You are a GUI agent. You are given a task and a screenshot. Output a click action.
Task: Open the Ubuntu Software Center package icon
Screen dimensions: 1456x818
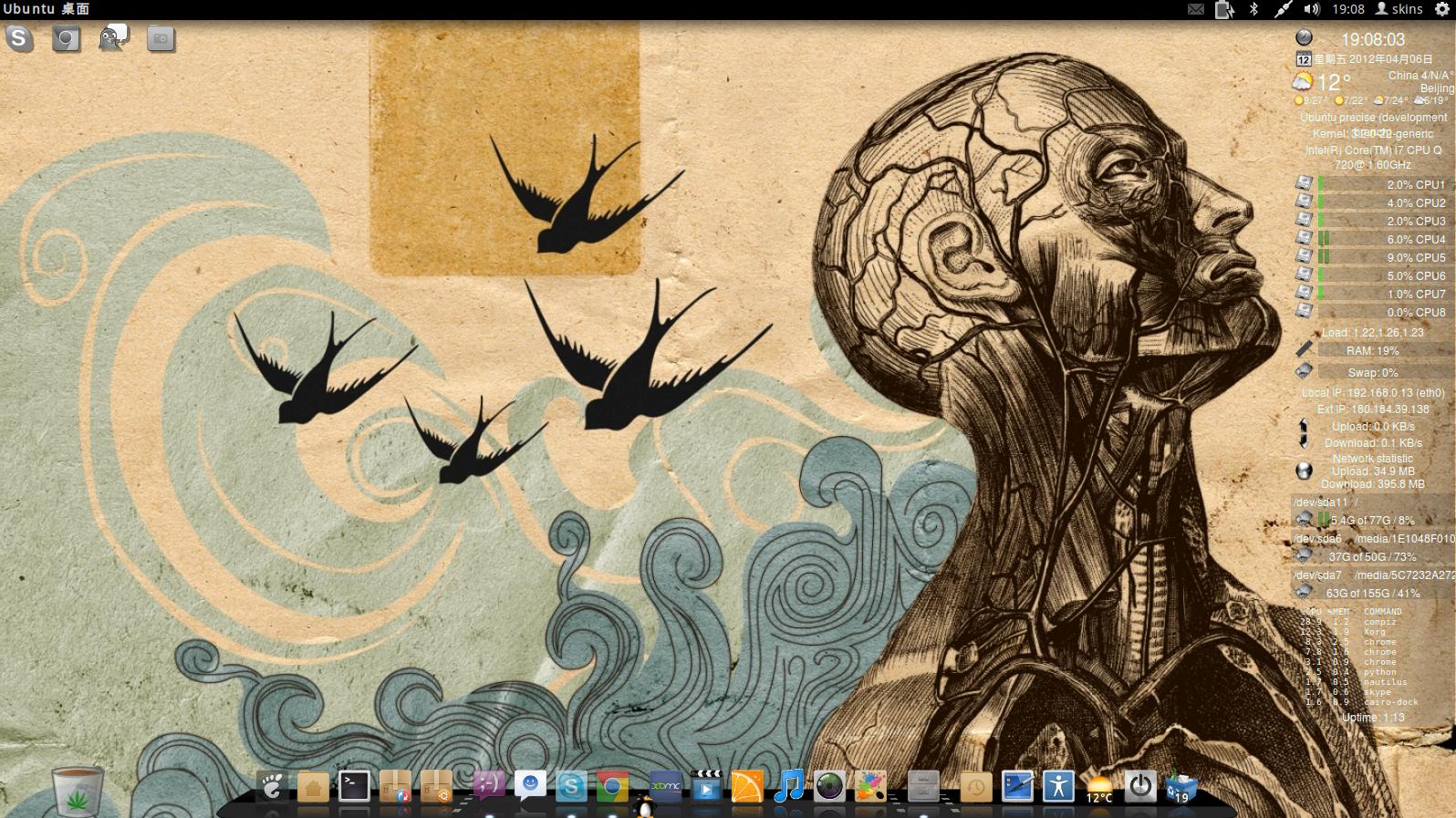(x=436, y=786)
